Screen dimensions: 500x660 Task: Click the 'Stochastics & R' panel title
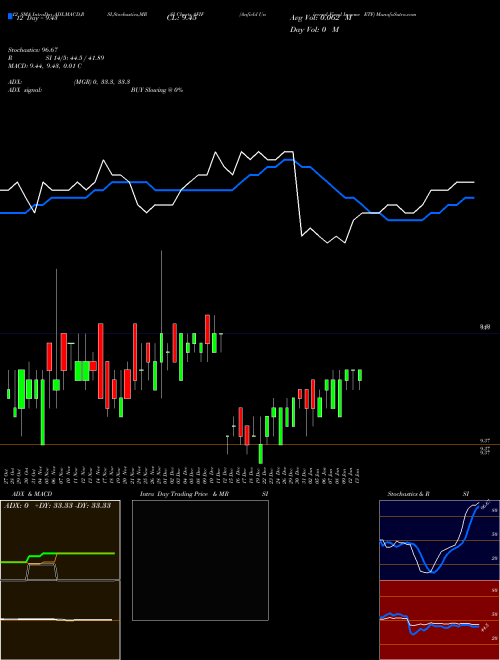point(408,494)
